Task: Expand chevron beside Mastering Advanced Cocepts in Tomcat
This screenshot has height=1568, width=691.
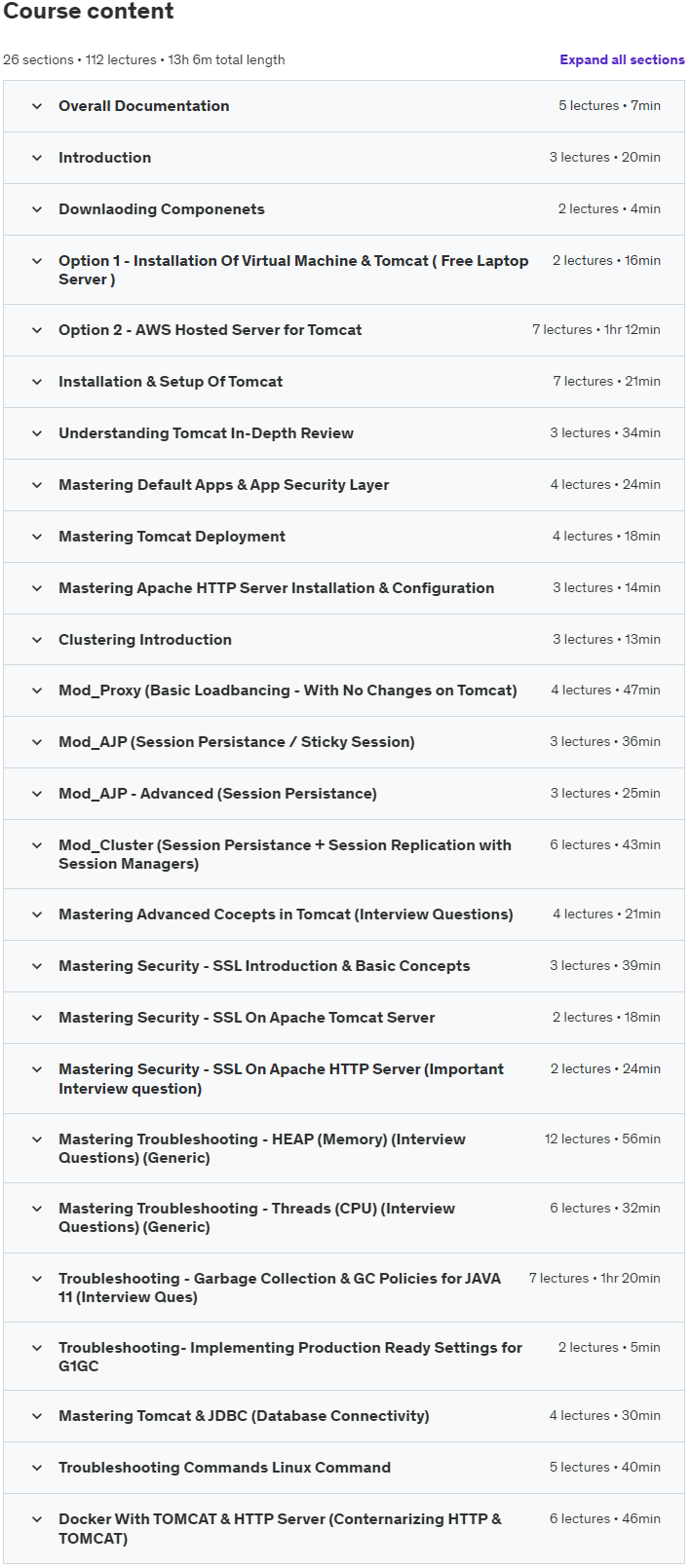Action: 37,915
